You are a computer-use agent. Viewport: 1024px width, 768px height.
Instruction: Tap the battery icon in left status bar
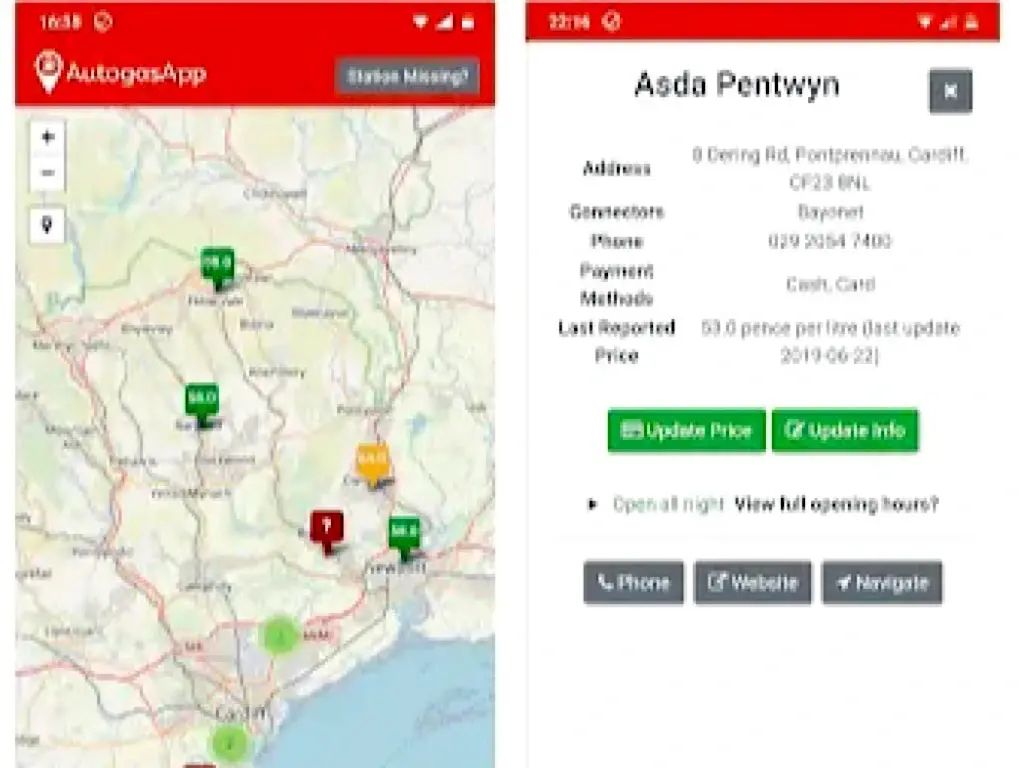tap(468, 22)
